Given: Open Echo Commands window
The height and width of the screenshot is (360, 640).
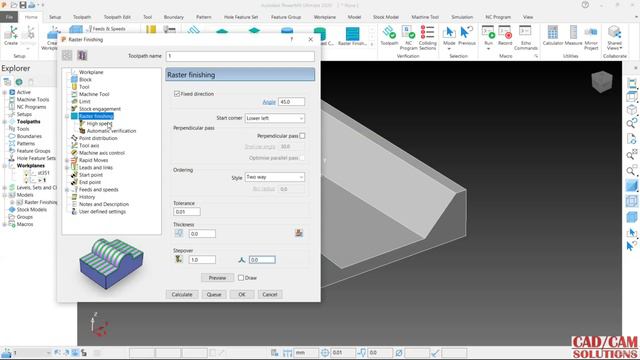Looking at the screenshot, I should [x=526, y=37].
